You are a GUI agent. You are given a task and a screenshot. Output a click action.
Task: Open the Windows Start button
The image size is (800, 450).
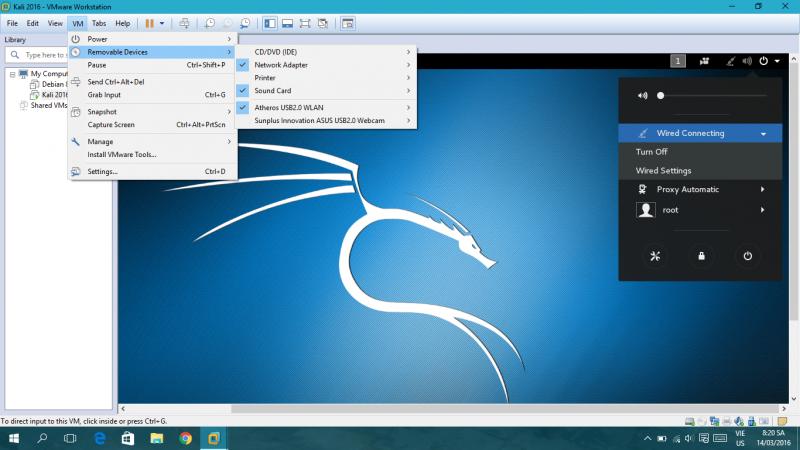pyautogui.click(x=14, y=438)
